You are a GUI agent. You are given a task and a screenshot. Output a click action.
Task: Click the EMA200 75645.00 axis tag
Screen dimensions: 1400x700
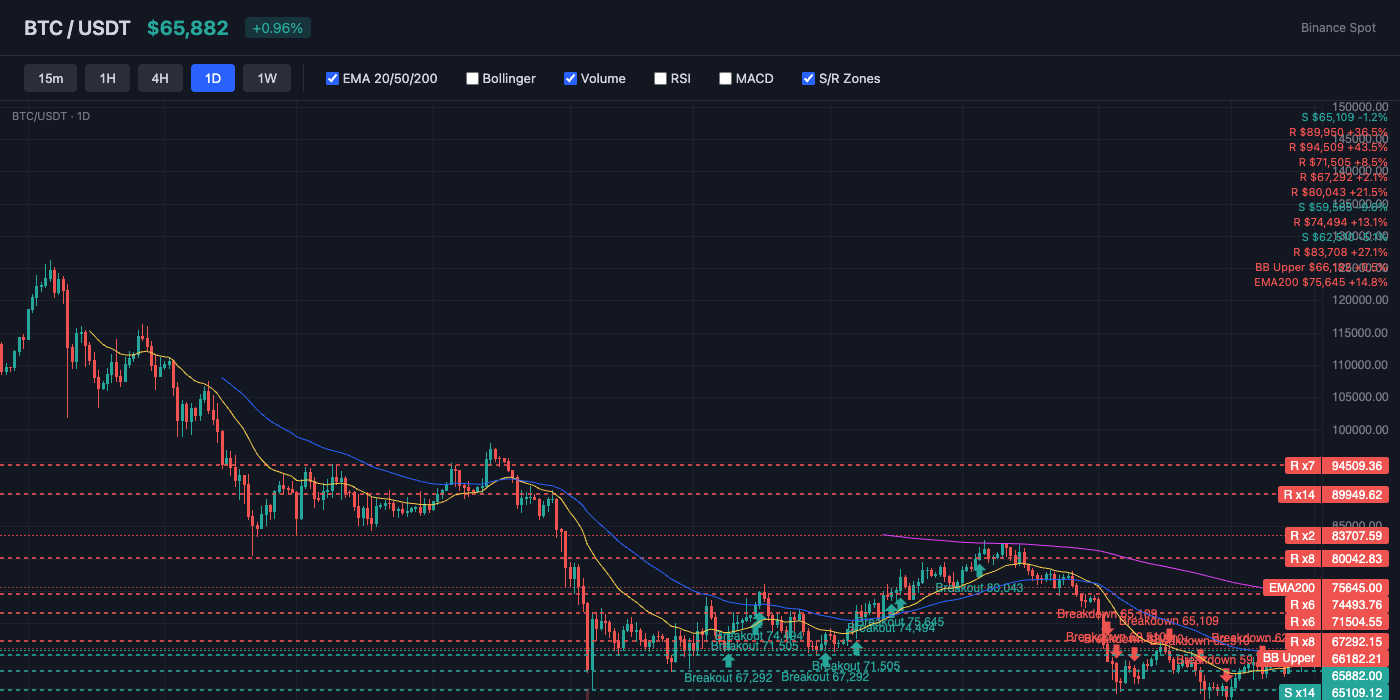[x=1328, y=587]
